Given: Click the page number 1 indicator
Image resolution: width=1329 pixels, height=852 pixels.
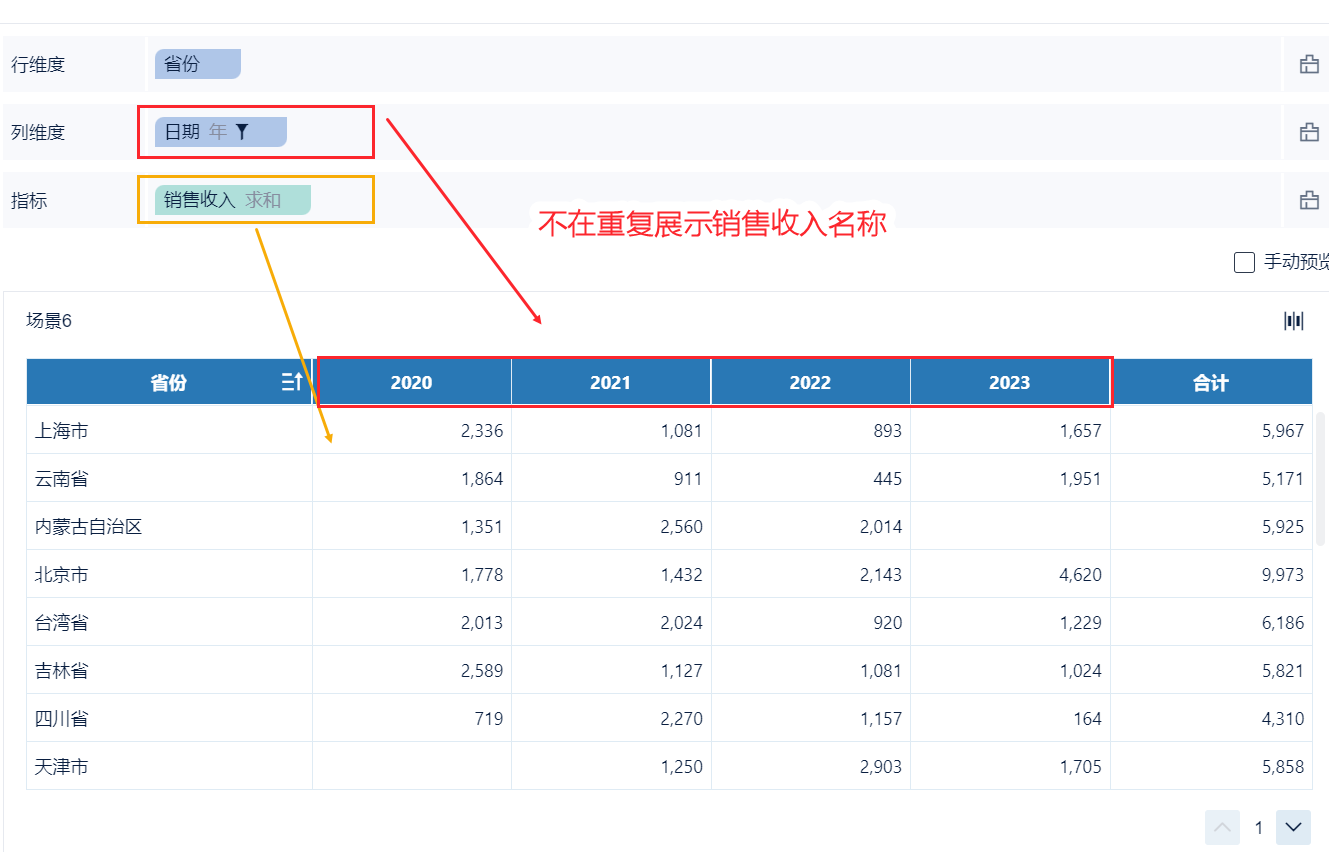Looking at the screenshot, I should point(1259,828).
